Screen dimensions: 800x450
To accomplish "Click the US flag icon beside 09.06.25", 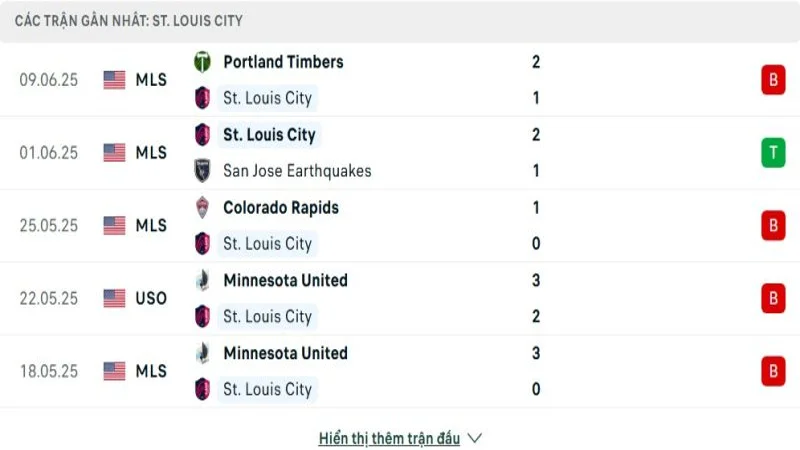I will click(x=114, y=80).
